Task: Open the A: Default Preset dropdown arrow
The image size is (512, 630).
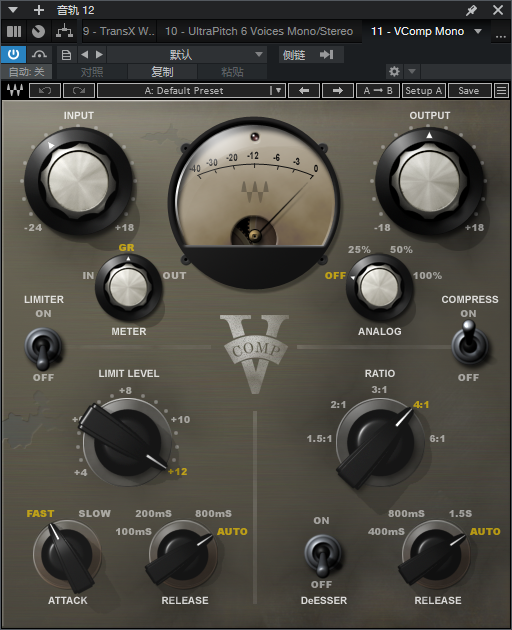Action: click(x=278, y=90)
